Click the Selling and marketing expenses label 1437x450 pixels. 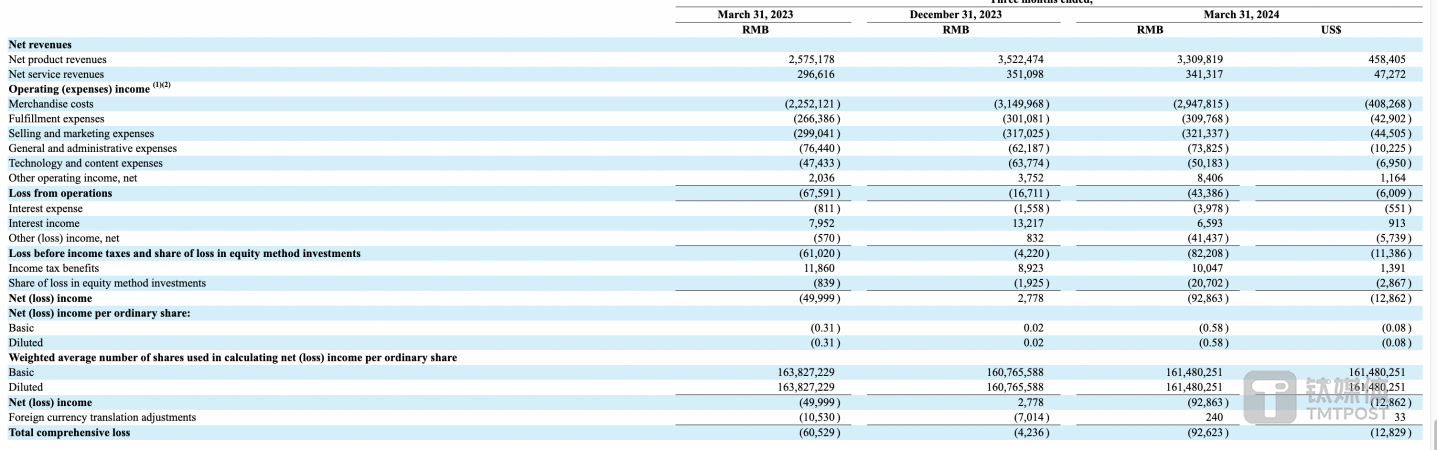click(x=81, y=134)
